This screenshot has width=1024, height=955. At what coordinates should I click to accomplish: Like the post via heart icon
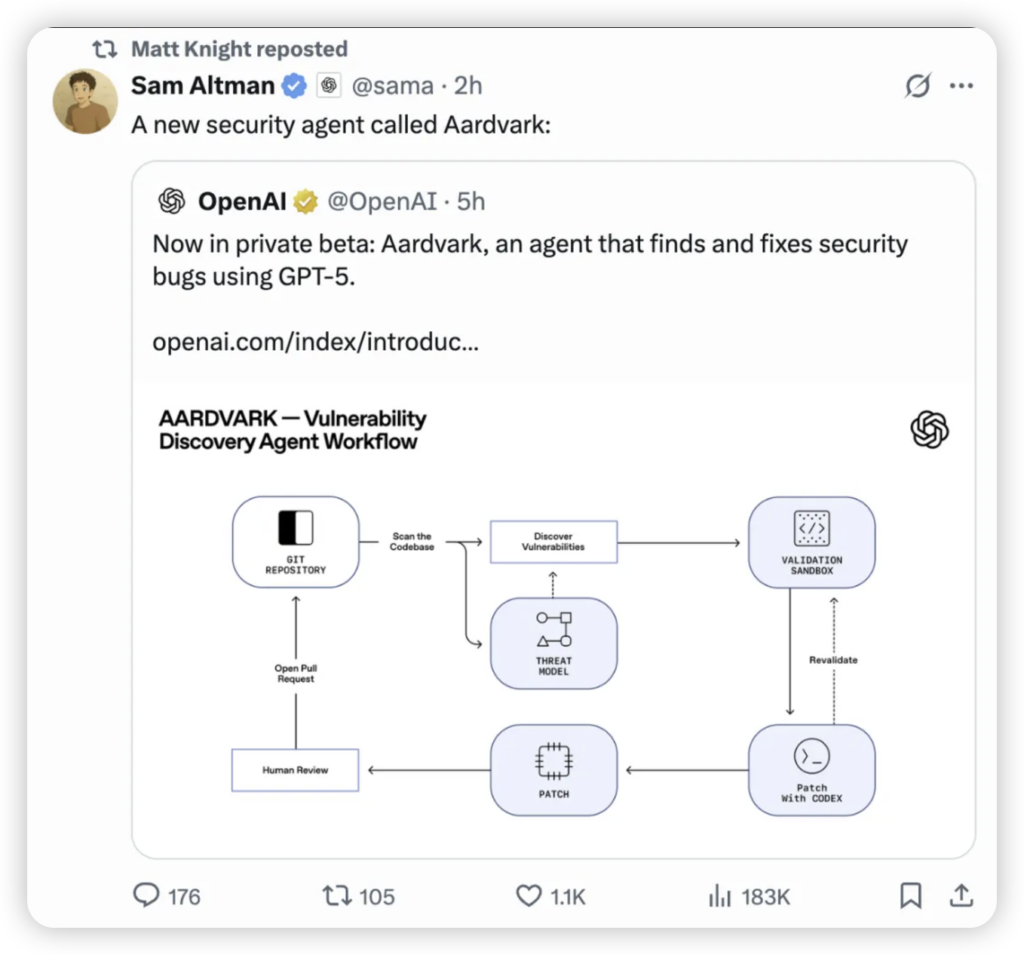click(x=528, y=896)
